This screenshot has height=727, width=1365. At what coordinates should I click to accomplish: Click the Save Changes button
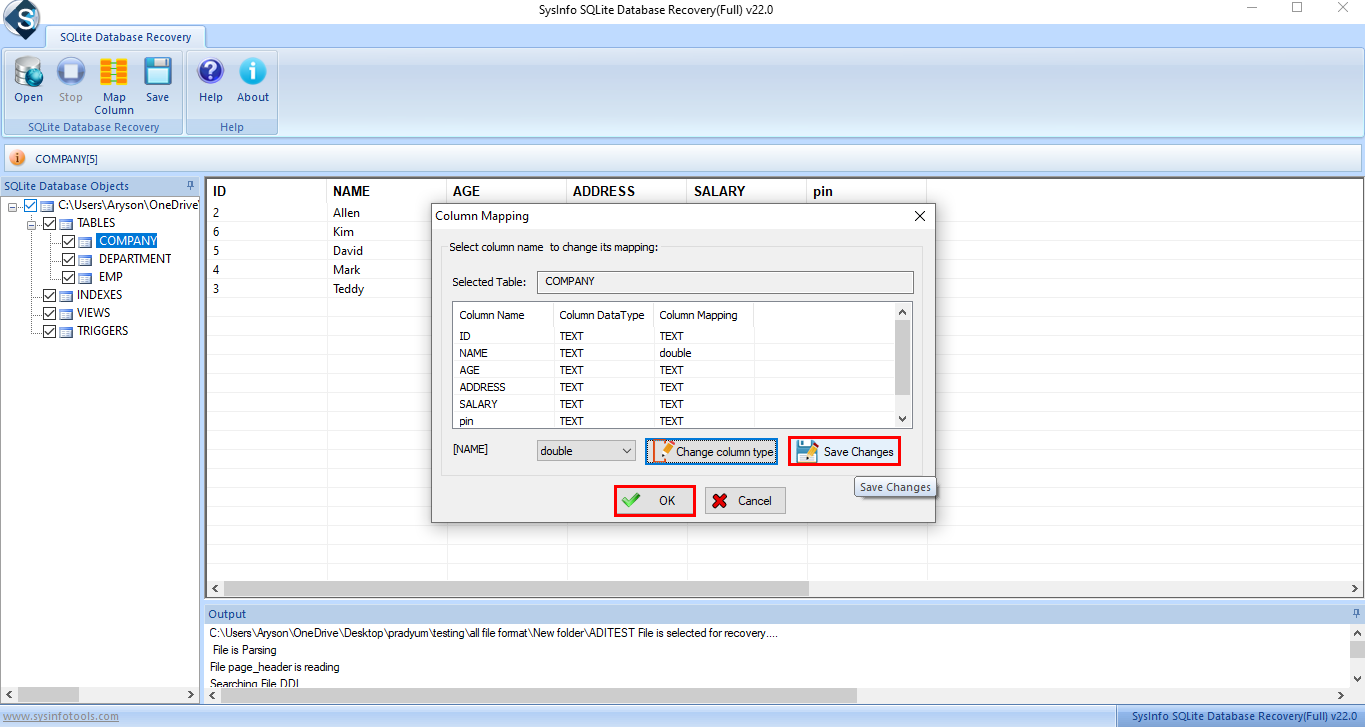point(845,451)
